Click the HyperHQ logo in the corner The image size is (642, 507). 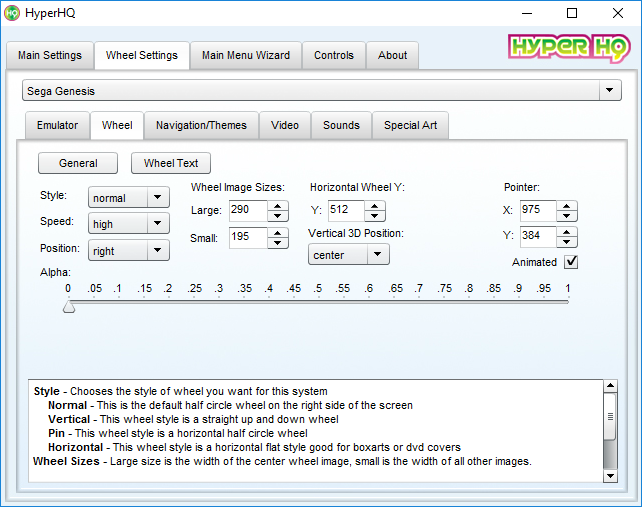(x=569, y=48)
